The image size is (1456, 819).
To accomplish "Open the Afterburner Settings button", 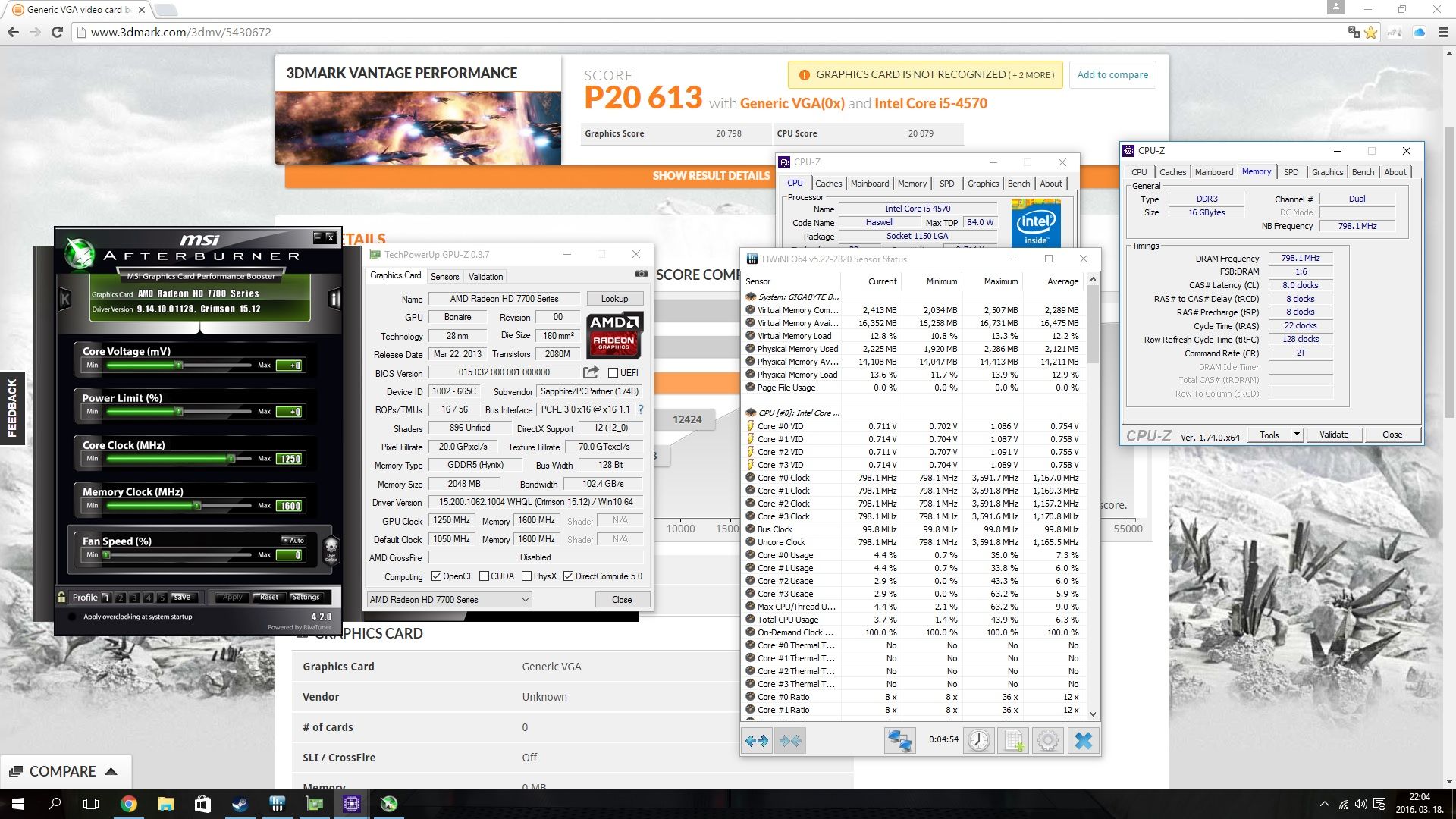I will coord(306,598).
